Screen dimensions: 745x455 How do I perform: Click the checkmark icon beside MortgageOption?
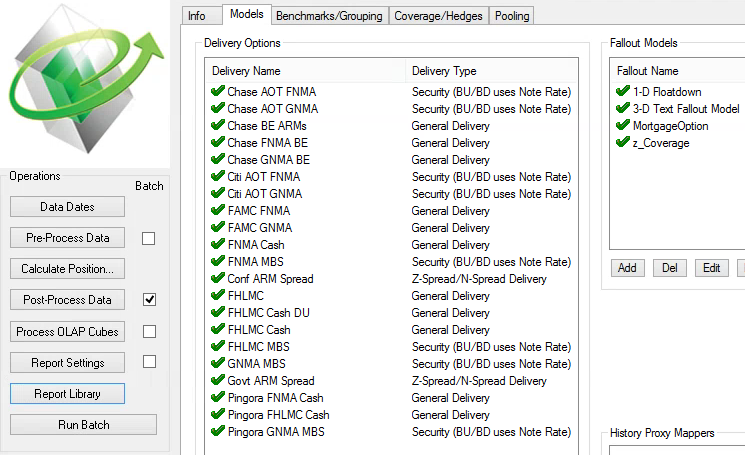click(x=623, y=125)
